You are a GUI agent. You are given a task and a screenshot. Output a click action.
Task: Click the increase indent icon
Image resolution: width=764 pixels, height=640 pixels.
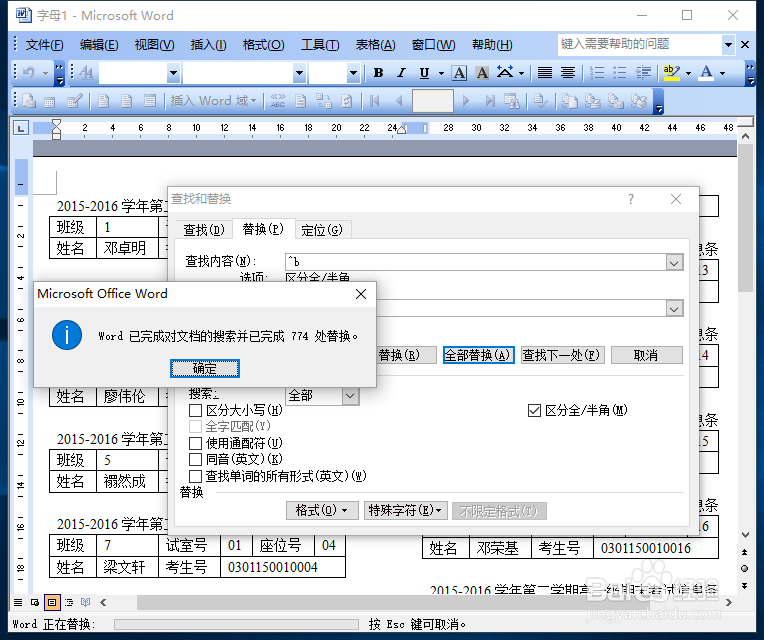pyautogui.click(x=643, y=73)
